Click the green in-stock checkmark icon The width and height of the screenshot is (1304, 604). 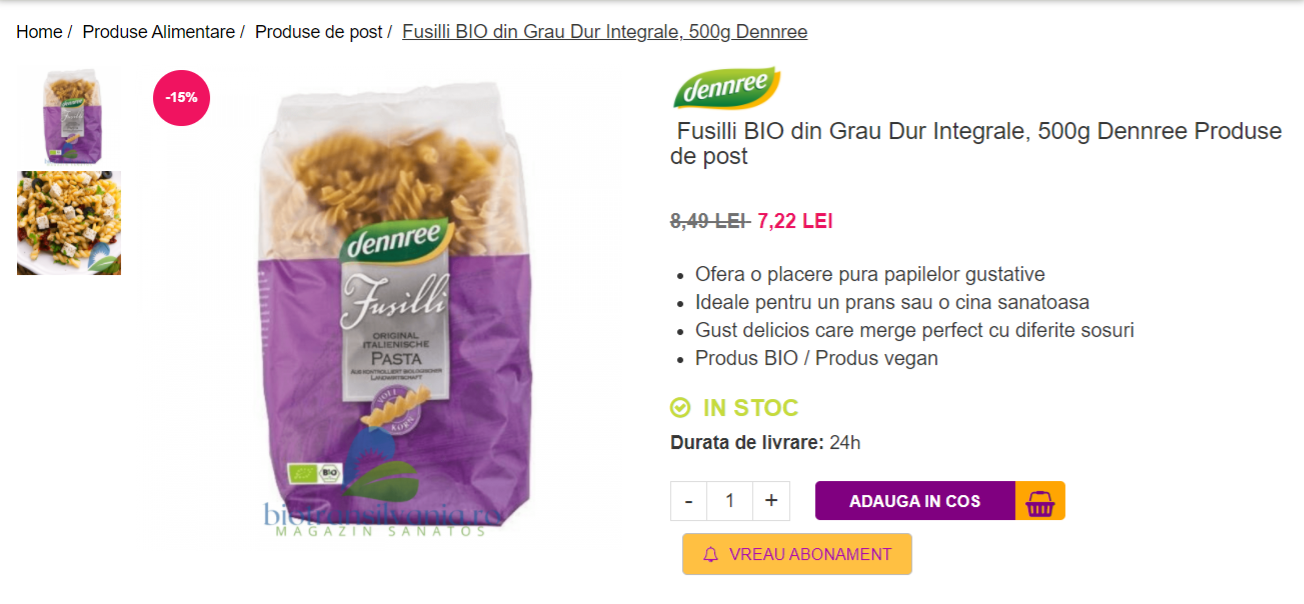tap(680, 408)
